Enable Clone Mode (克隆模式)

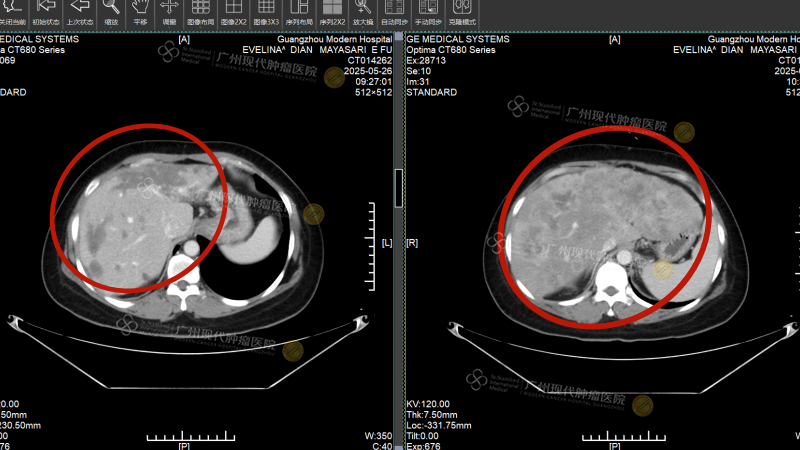(461, 10)
